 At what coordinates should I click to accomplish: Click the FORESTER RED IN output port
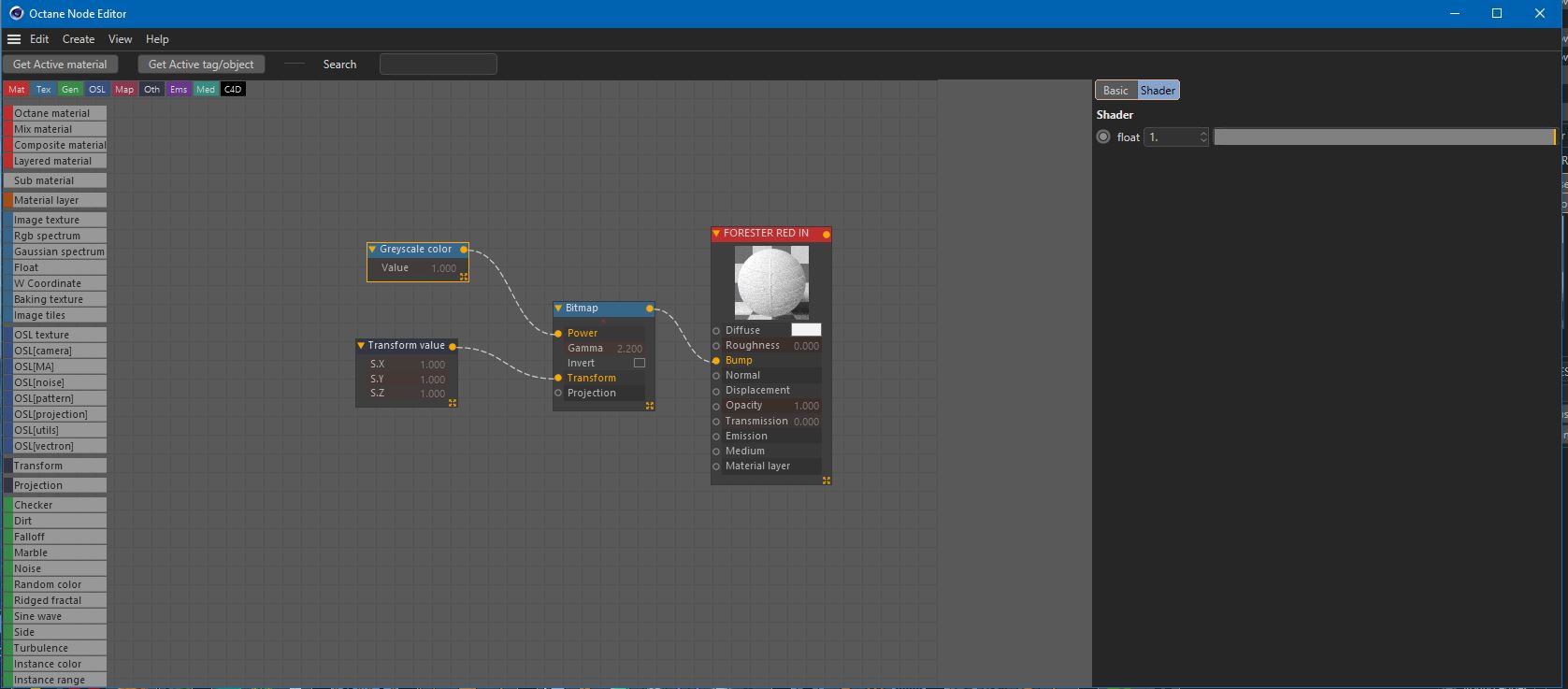click(x=827, y=234)
